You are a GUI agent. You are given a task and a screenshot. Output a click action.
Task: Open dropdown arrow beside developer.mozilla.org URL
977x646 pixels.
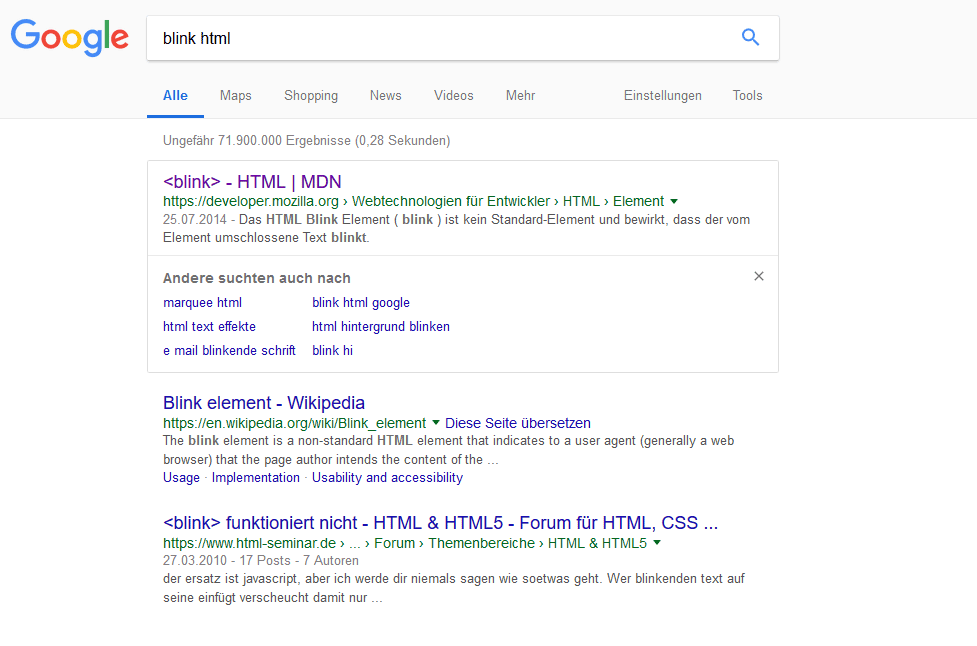(674, 201)
